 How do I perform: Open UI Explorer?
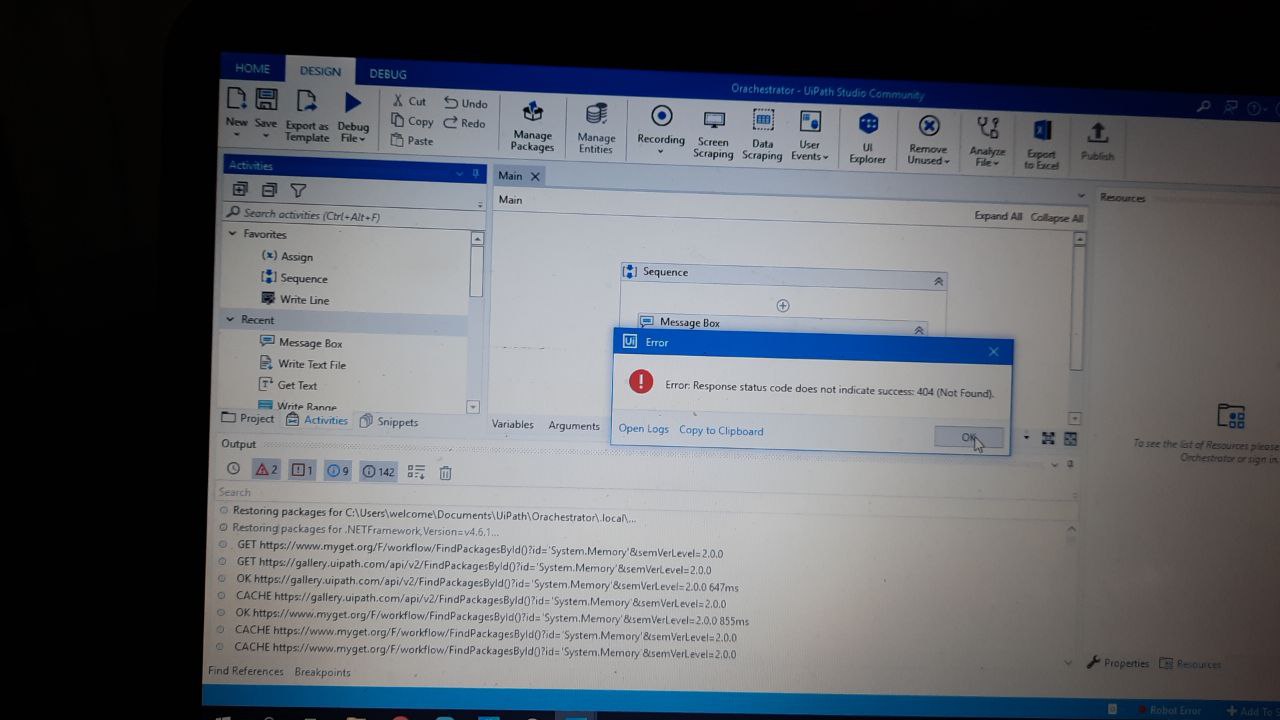pyautogui.click(x=868, y=138)
